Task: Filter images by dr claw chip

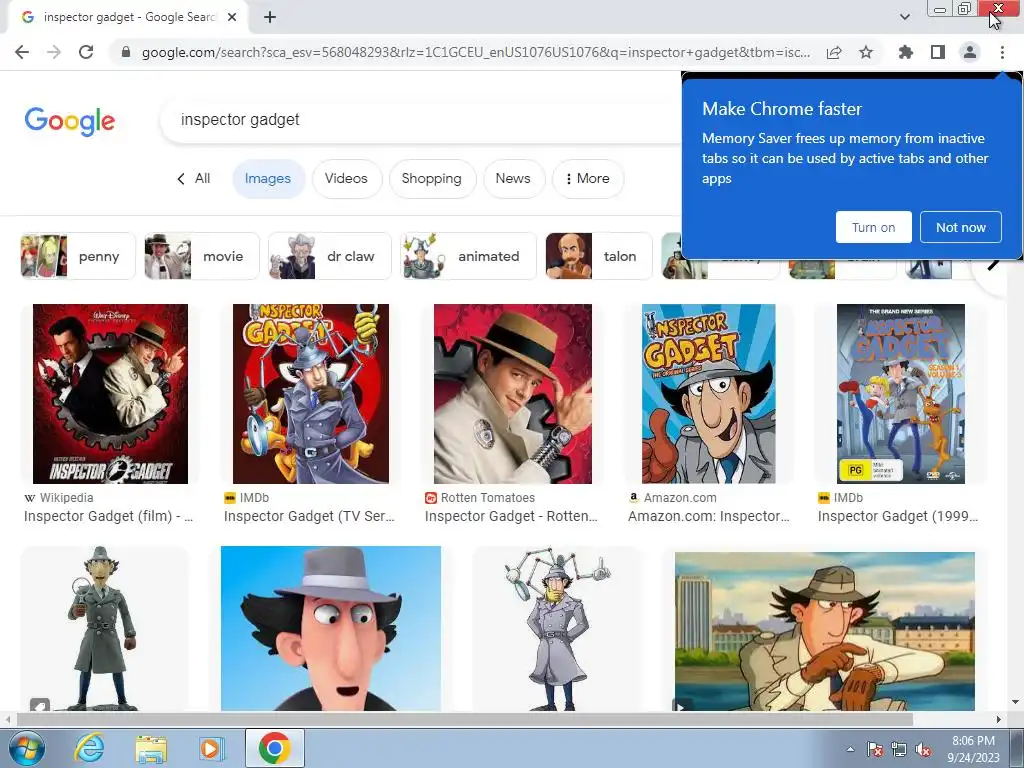Action: point(329,256)
